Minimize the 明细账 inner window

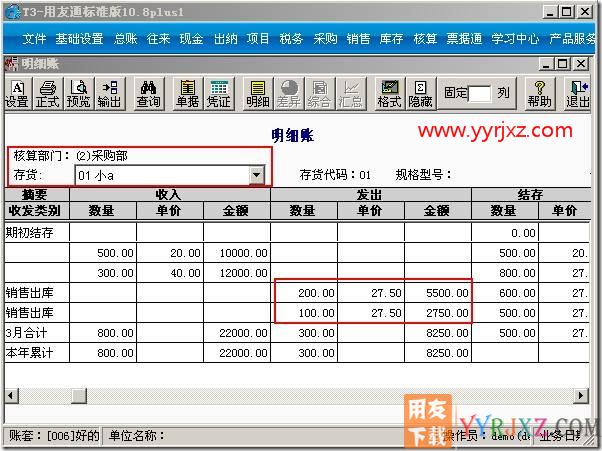[546, 63]
